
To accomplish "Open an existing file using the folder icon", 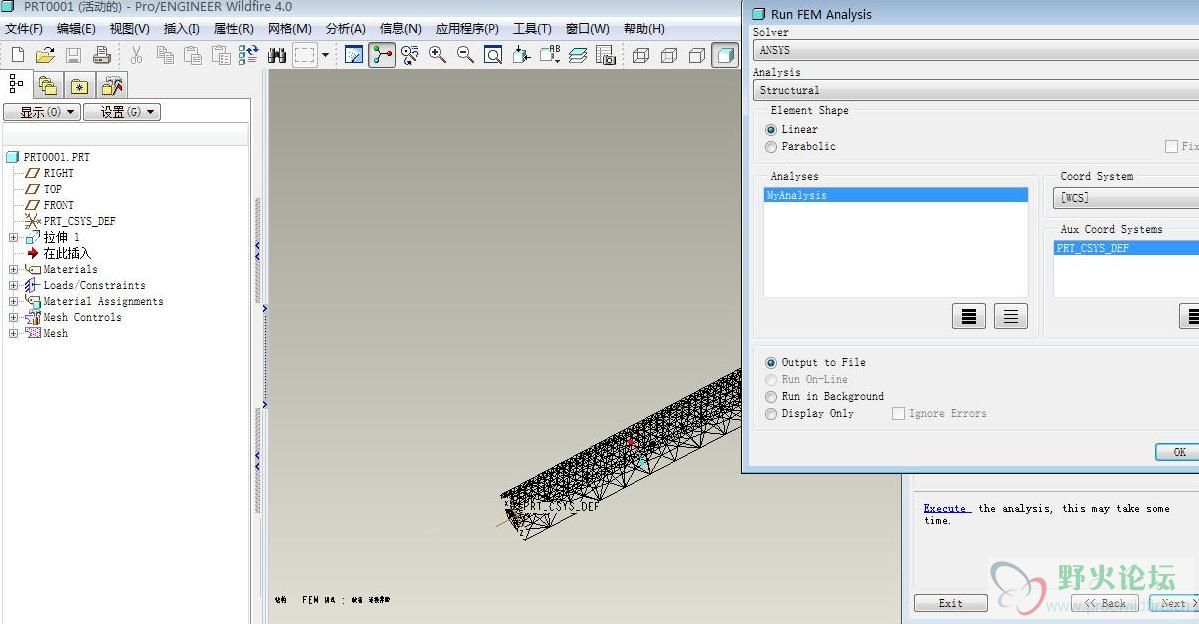I will click(x=45, y=55).
